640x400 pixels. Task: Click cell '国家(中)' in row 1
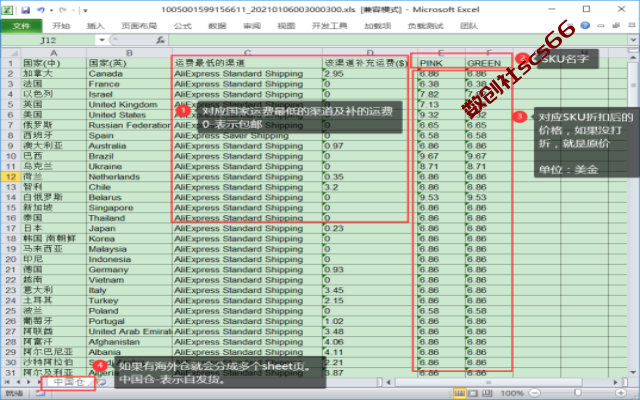click(53, 63)
